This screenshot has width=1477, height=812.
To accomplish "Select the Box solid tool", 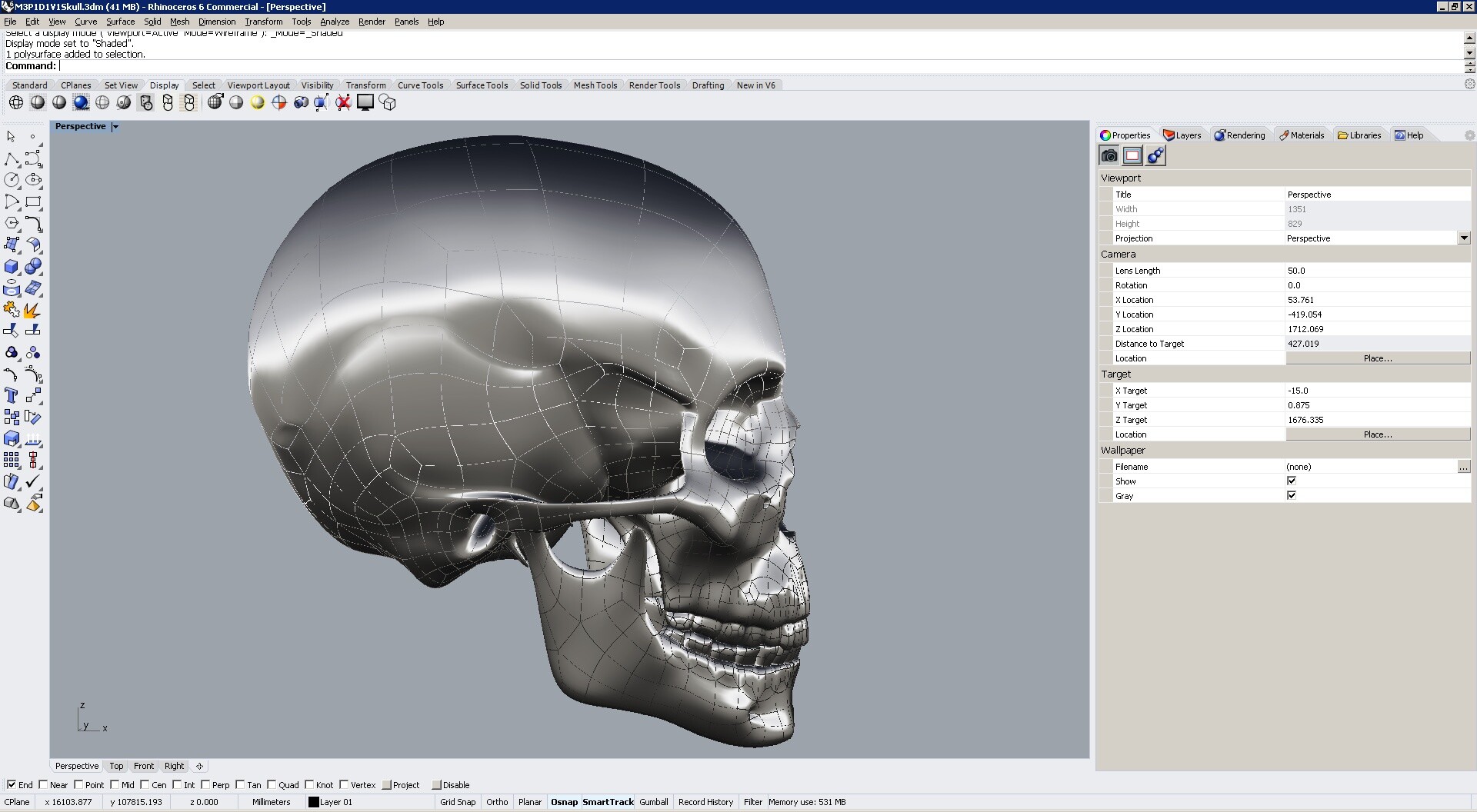I will click(12, 267).
